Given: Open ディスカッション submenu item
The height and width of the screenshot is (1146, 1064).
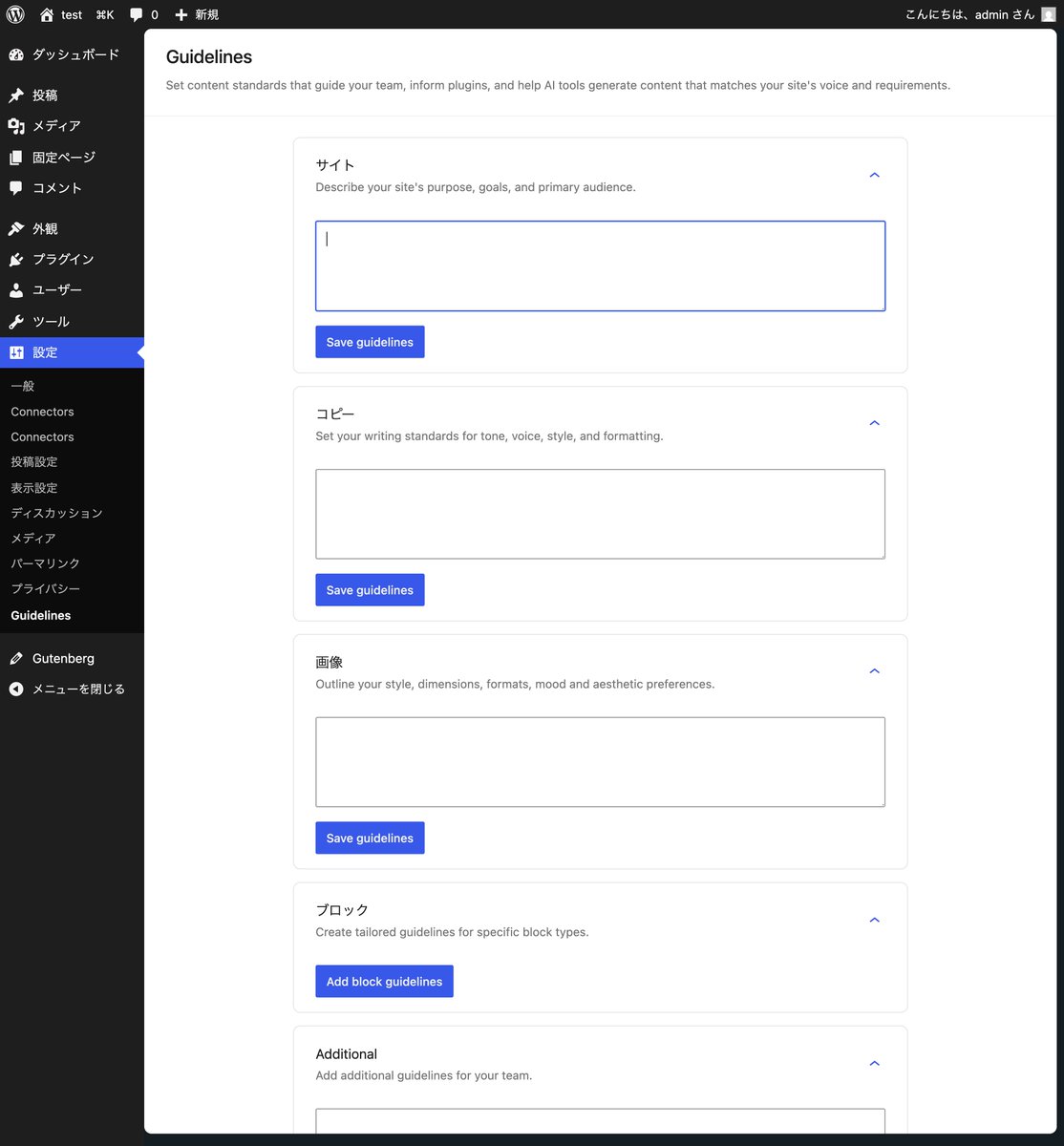Looking at the screenshot, I should (x=56, y=513).
